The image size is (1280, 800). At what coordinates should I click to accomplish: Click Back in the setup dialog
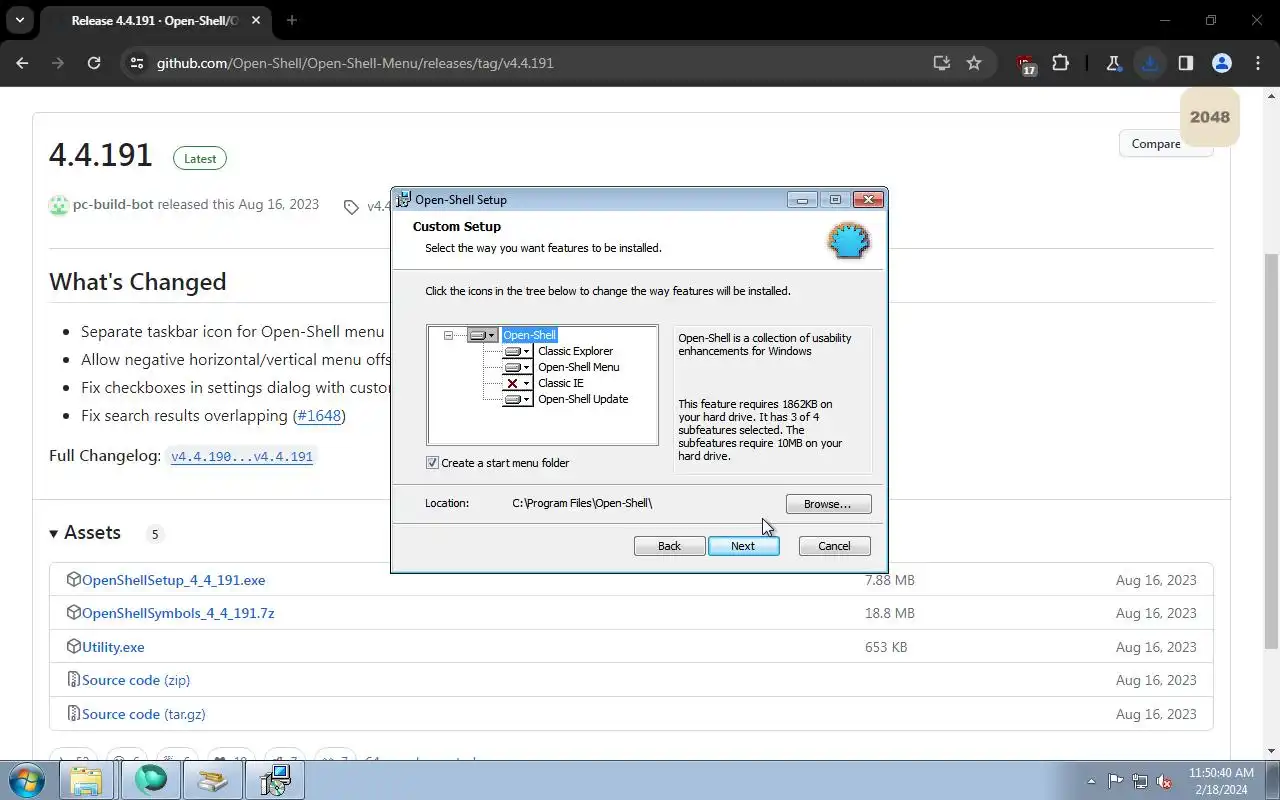tap(669, 546)
